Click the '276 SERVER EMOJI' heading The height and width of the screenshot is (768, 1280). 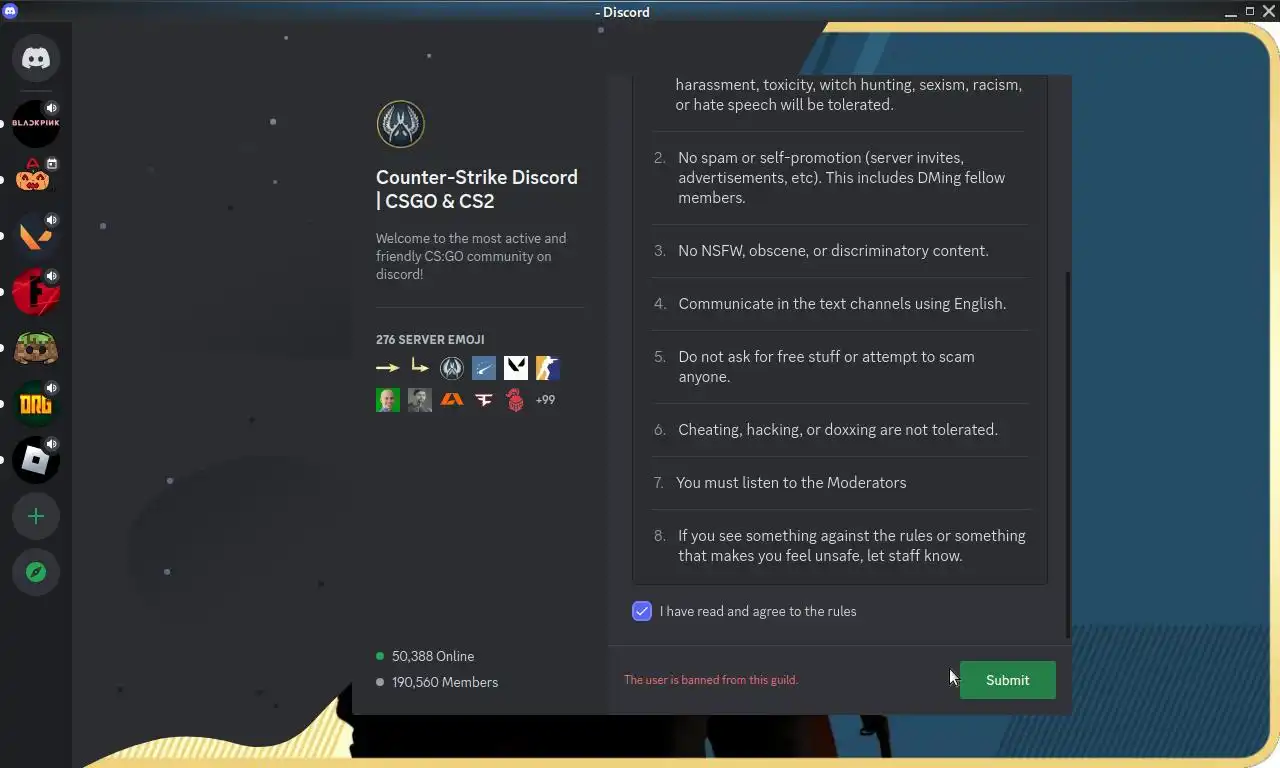(x=430, y=340)
